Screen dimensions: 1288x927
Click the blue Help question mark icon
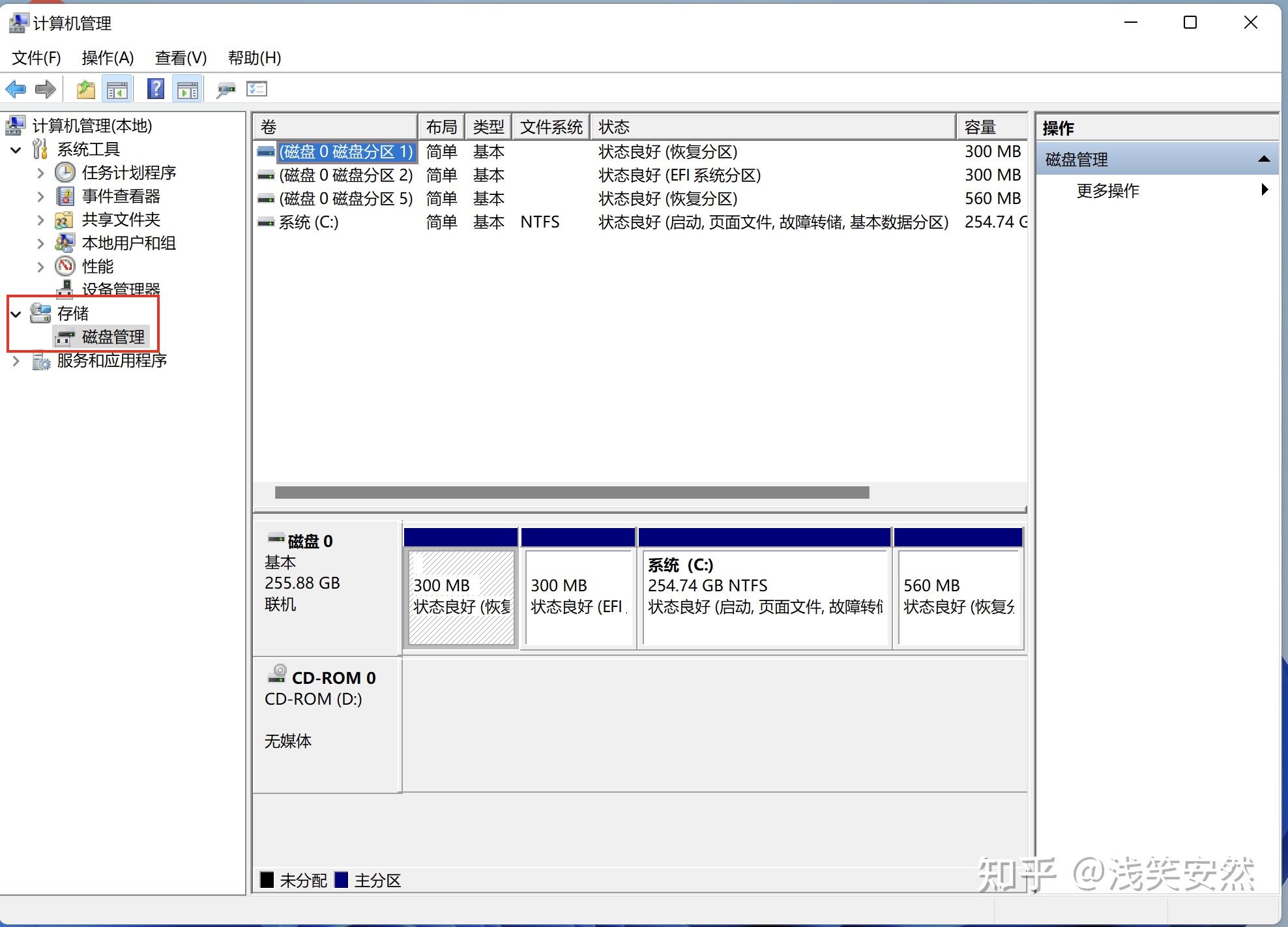pyautogui.click(x=155, y=89)
